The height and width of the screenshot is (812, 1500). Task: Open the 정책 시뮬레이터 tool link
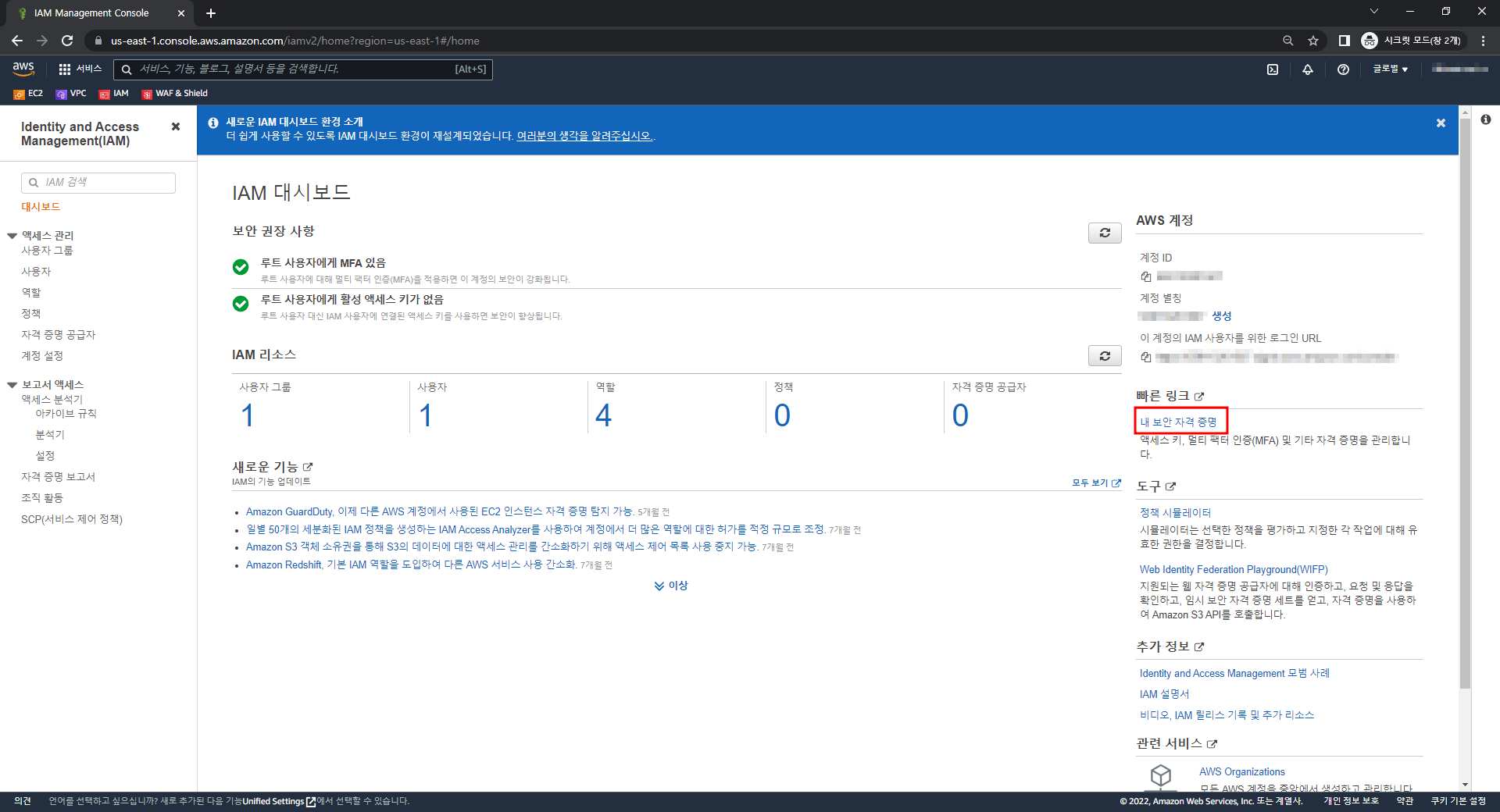click(1175, 513)
